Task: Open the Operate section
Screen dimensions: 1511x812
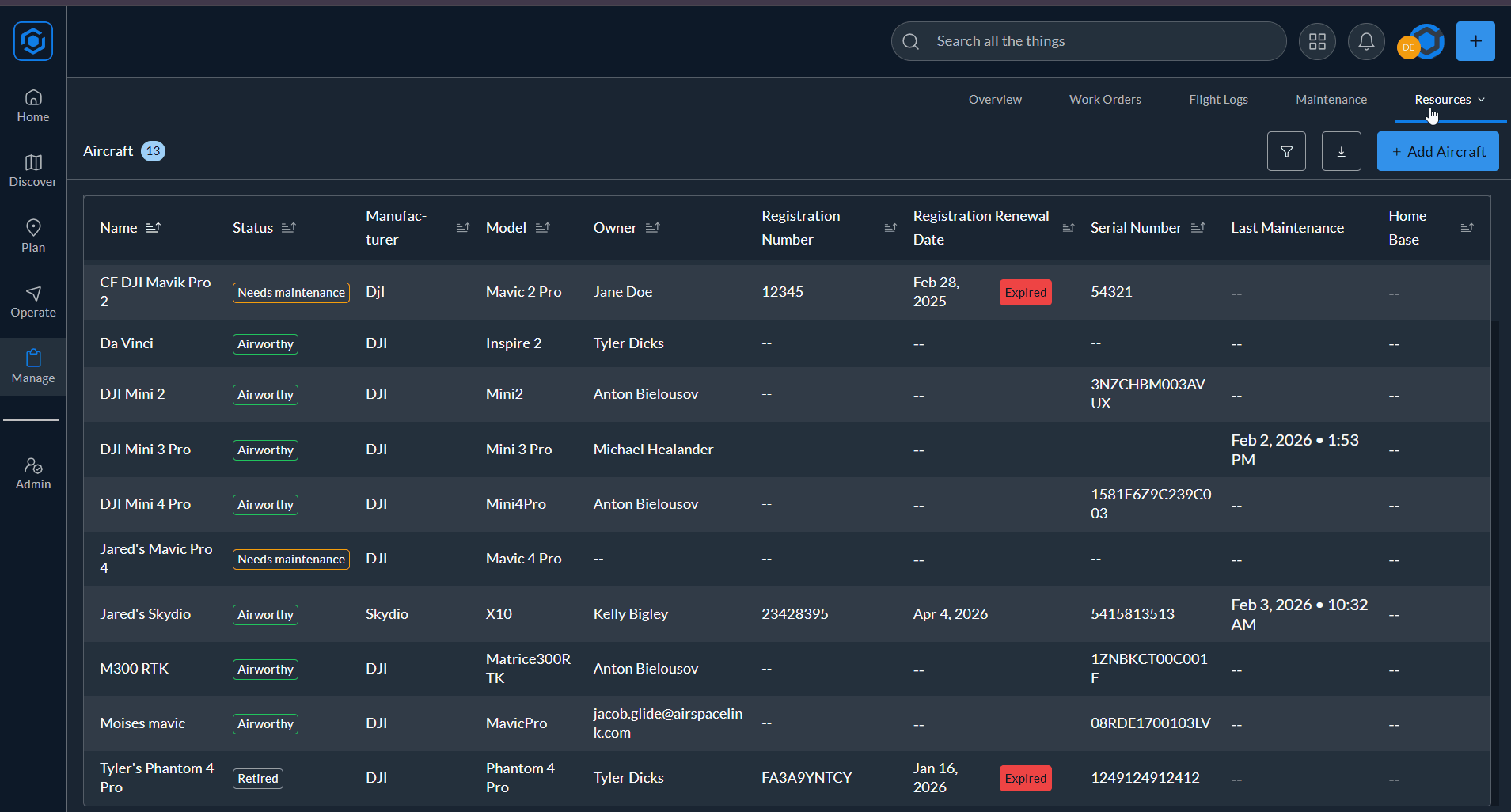Action: pyautogui.click(x=33, y=302)
